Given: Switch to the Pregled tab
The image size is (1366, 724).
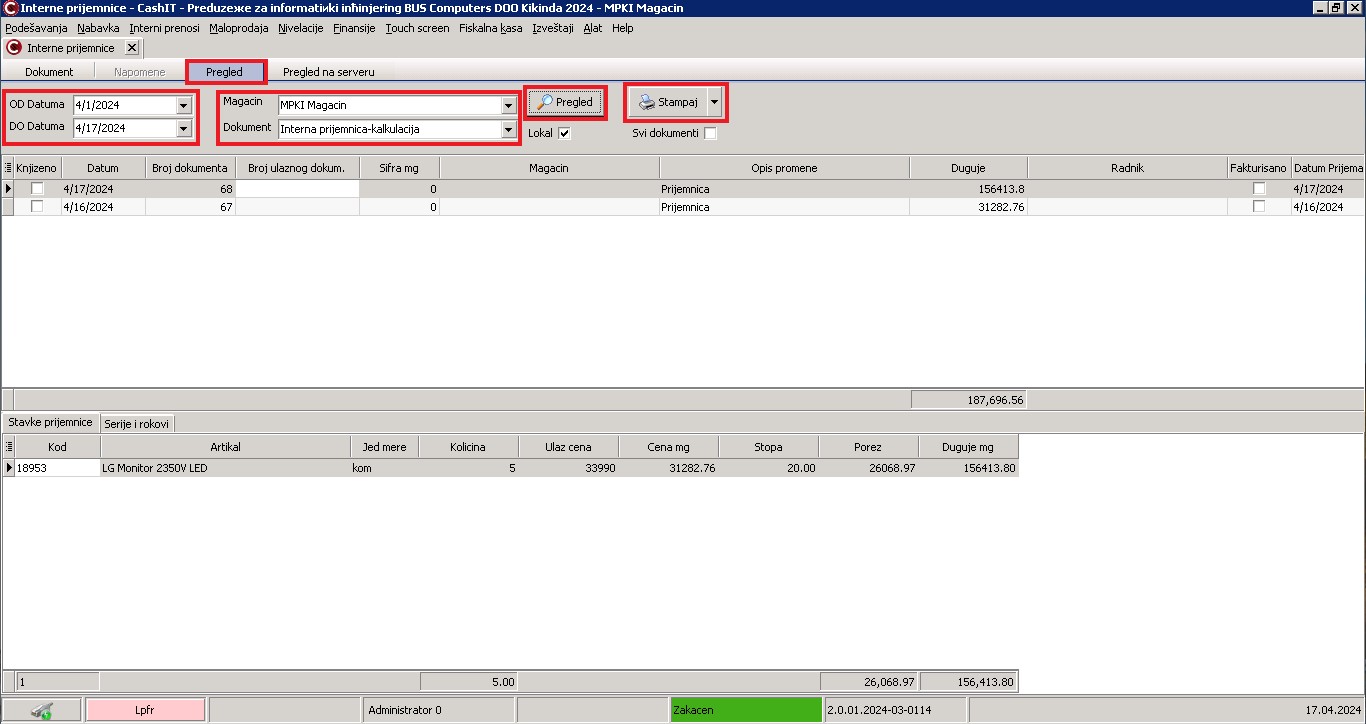Looking at the screenshot, I should [x=225, y=72].
